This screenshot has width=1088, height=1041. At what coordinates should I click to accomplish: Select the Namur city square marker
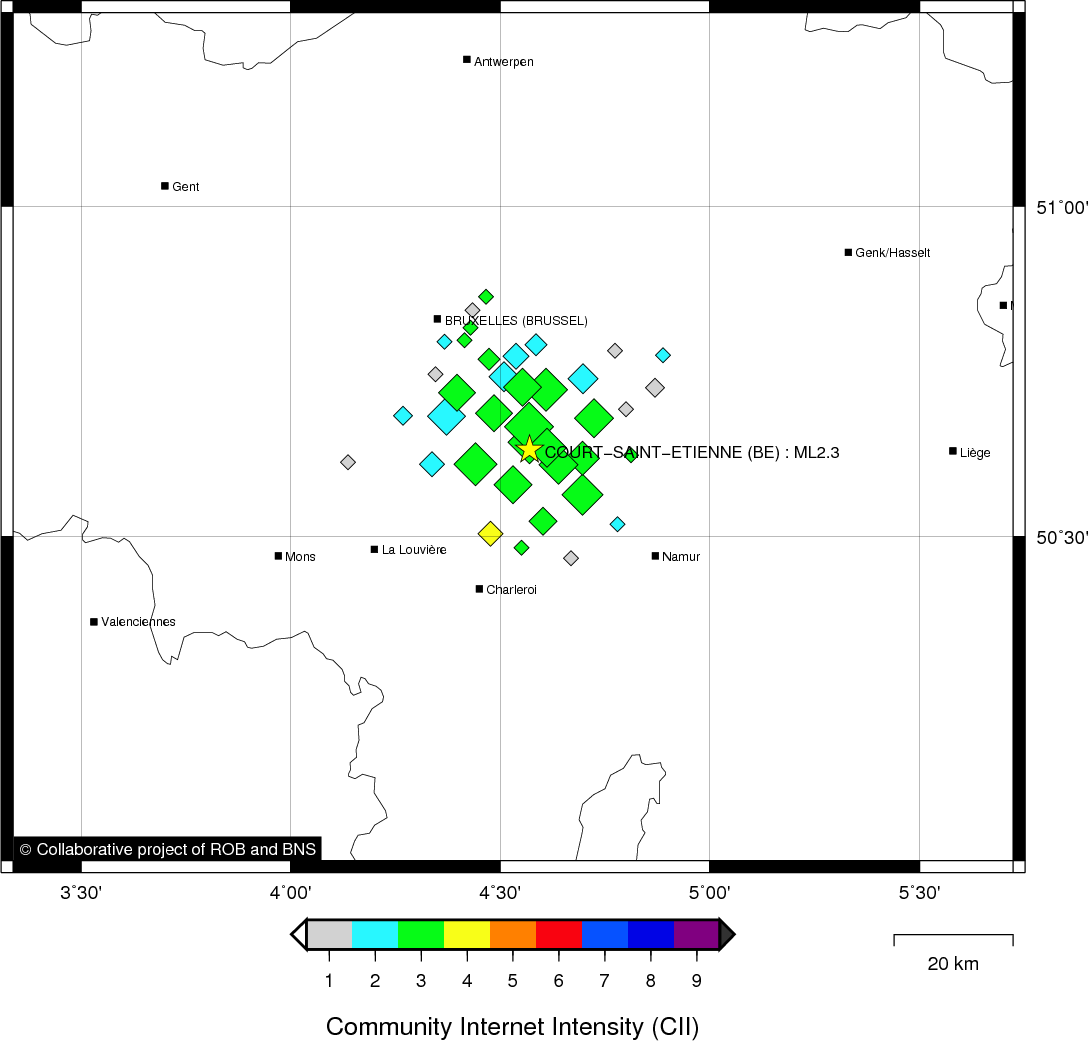pyautogui.click(x=655, y=556)
